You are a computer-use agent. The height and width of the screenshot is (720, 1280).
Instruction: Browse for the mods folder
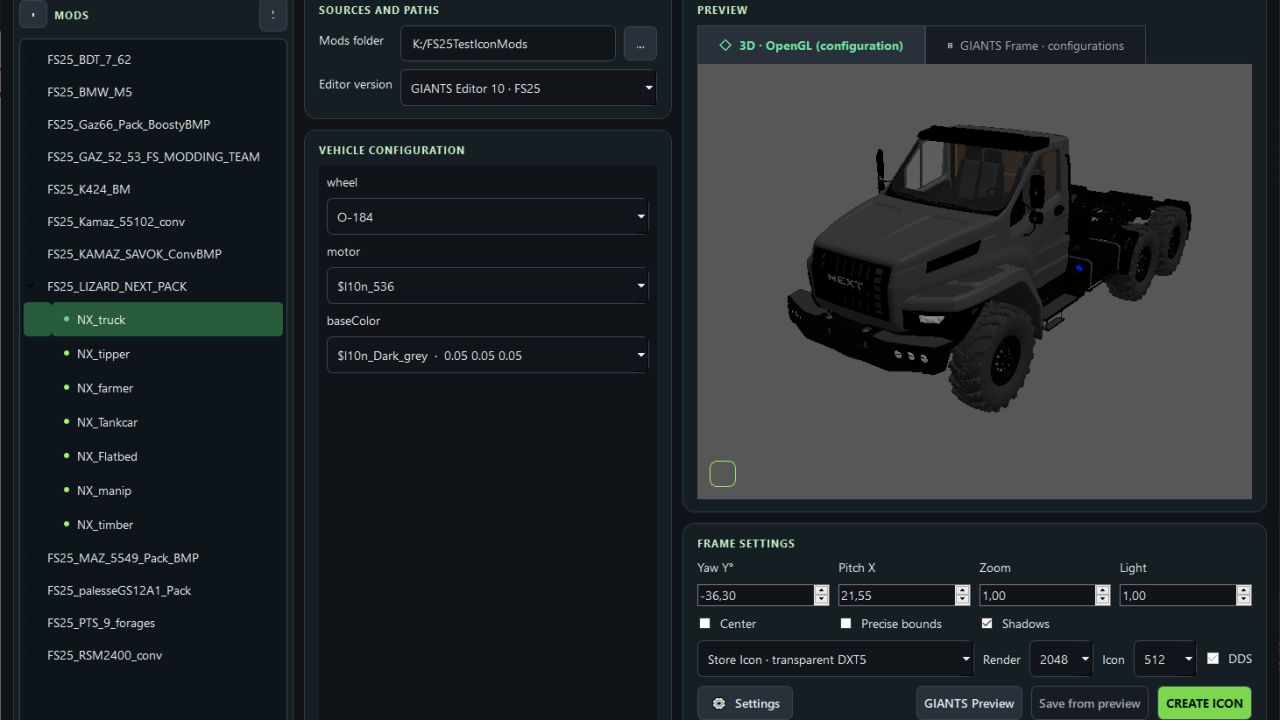click(640, 44)
